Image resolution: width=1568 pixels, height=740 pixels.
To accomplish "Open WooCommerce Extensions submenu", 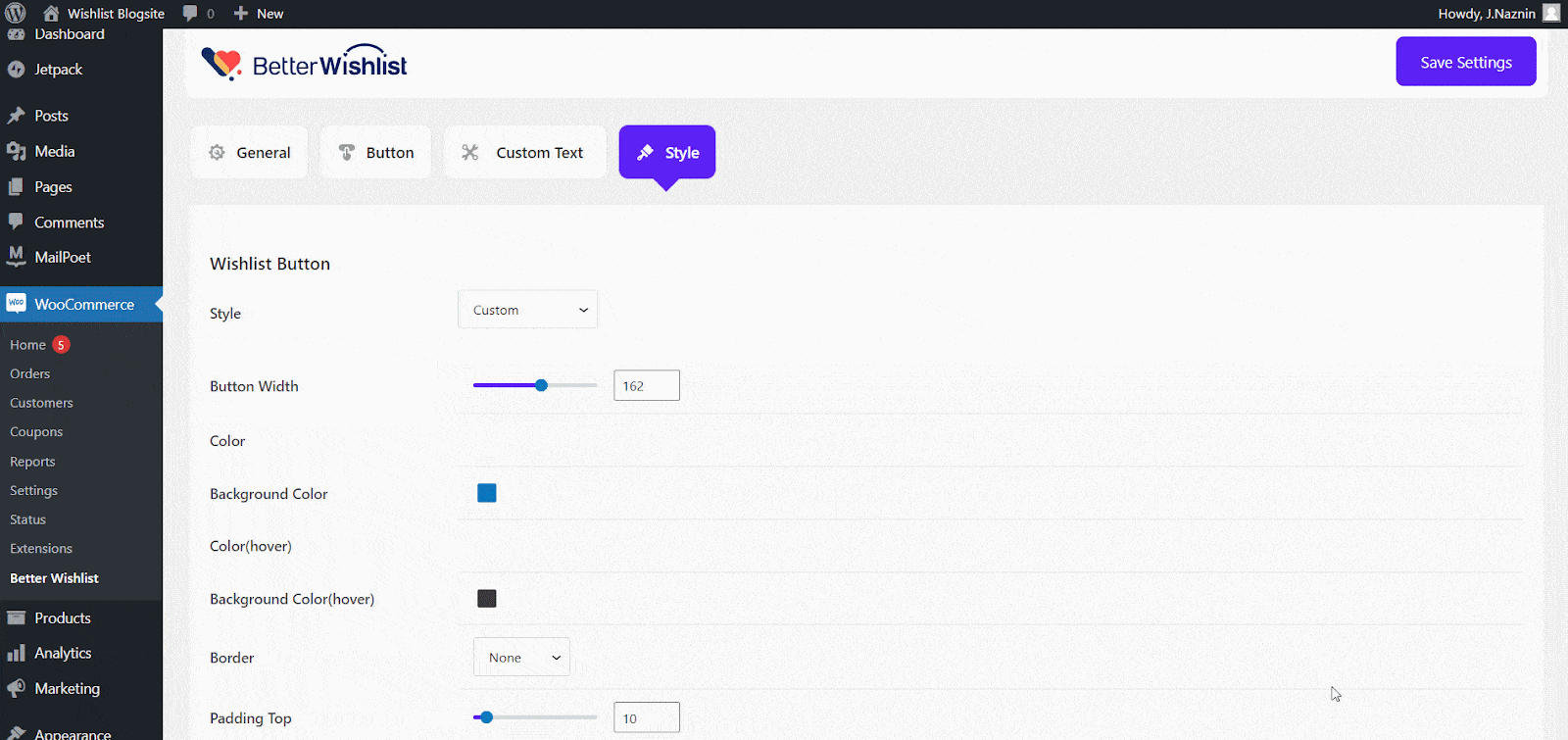I will click(41, 549).
